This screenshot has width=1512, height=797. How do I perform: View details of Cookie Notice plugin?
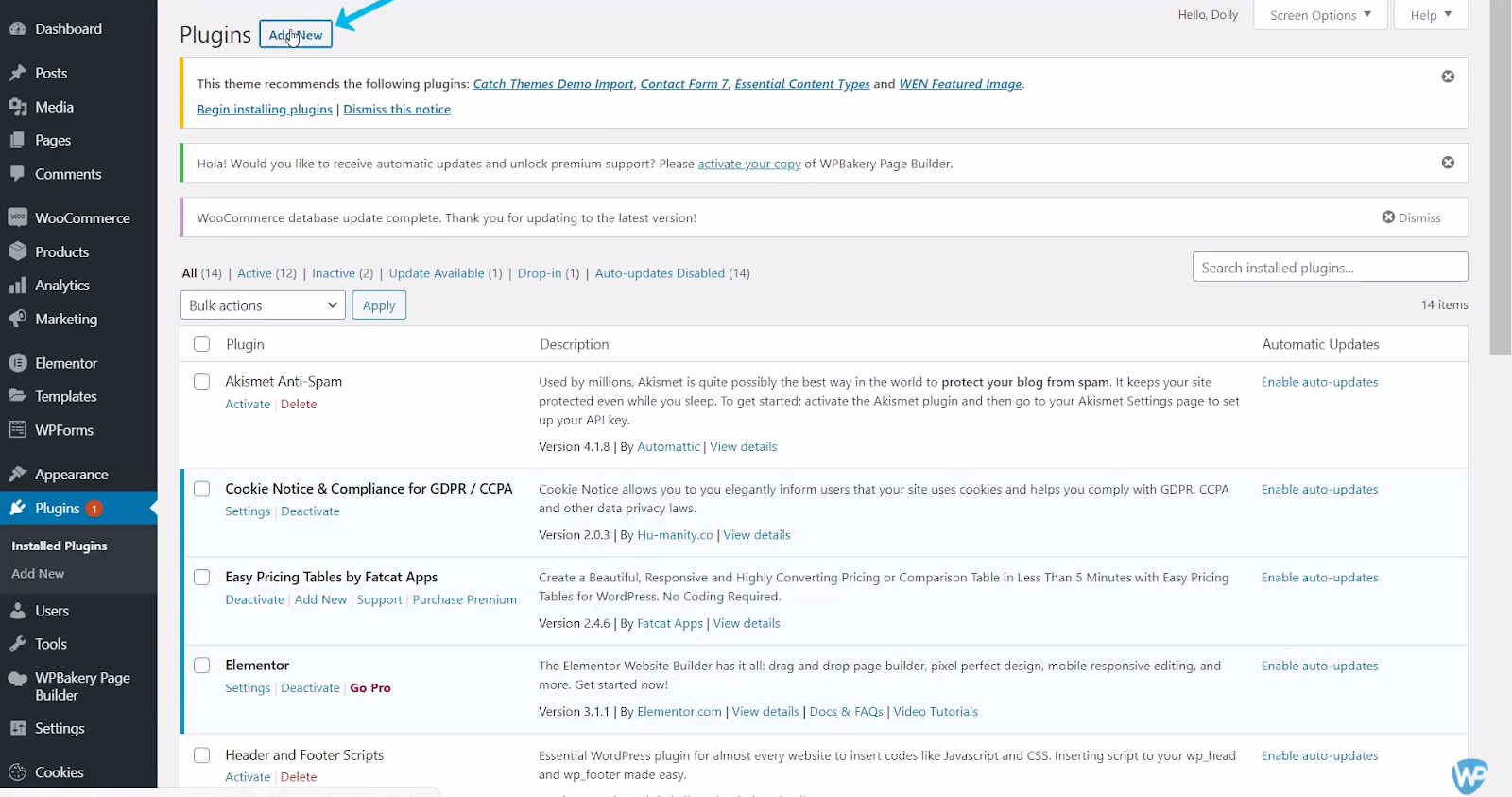[757, 535]
